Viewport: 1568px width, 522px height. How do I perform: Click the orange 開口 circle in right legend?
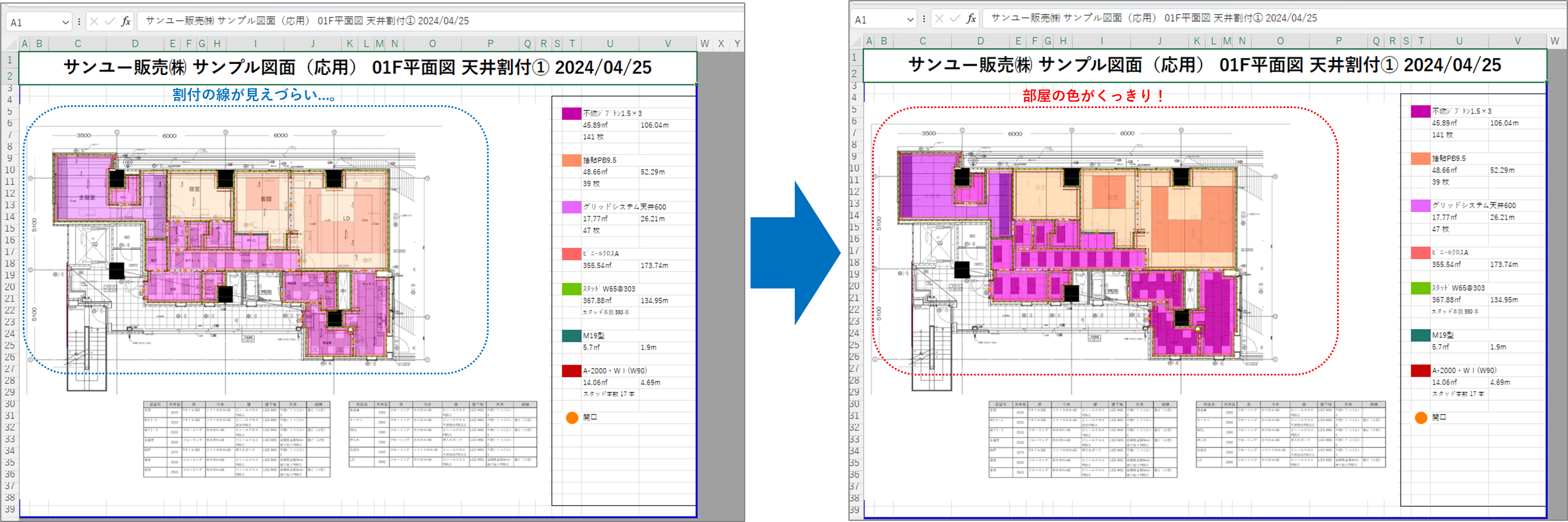[1421, 418]
